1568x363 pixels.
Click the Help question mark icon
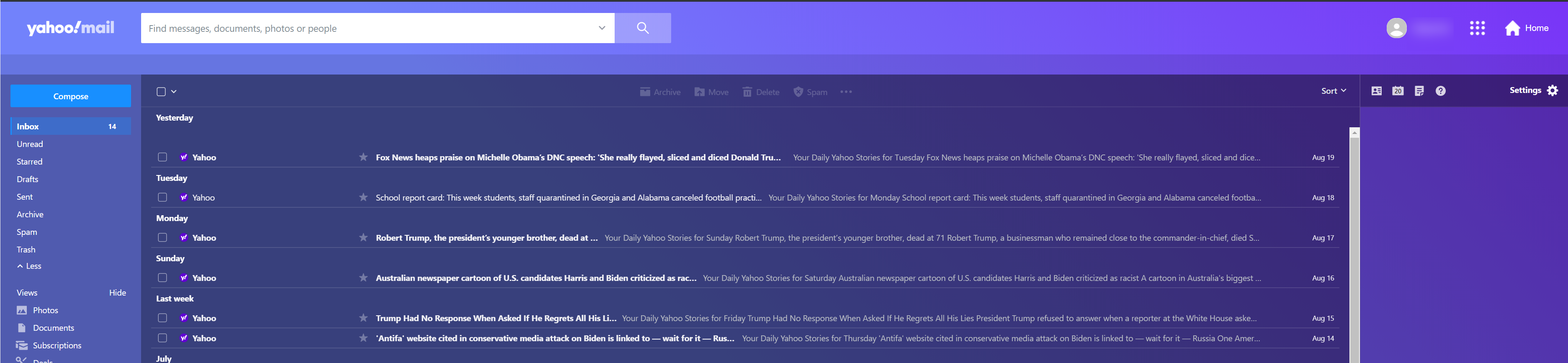pyautogui.click(x=1440, y=91)
